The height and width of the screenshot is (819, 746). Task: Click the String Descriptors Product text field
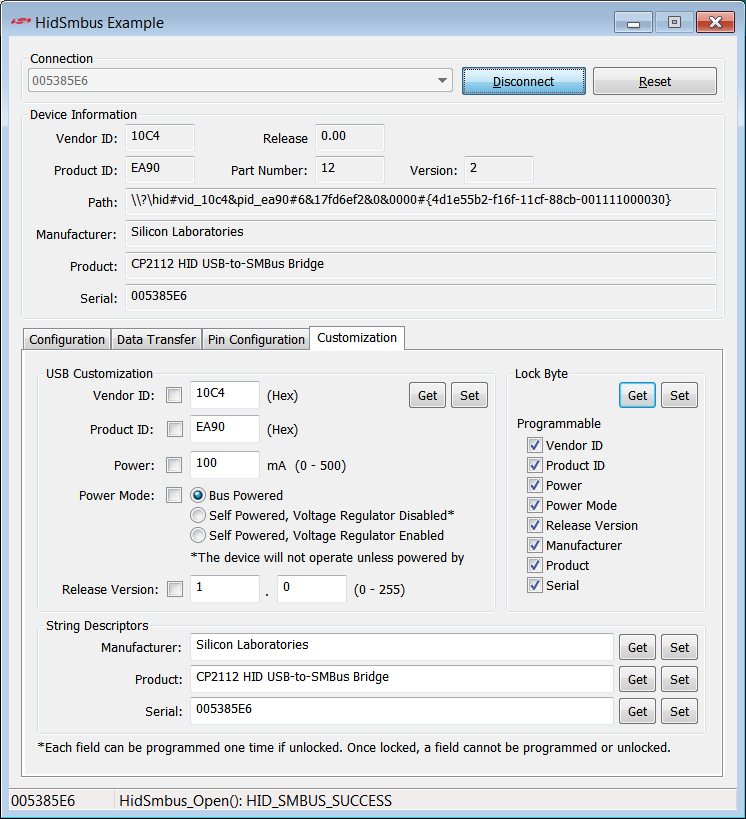tap(402, 679)
